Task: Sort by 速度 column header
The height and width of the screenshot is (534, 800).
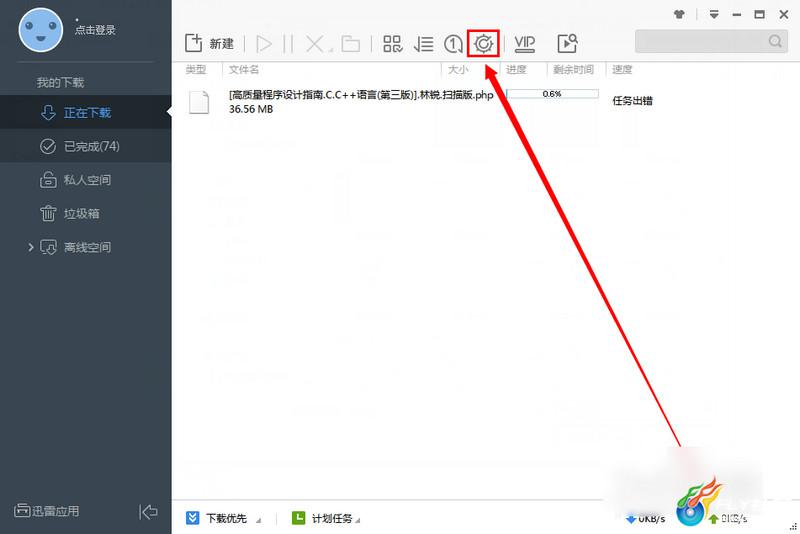Action: coord(622,70)
